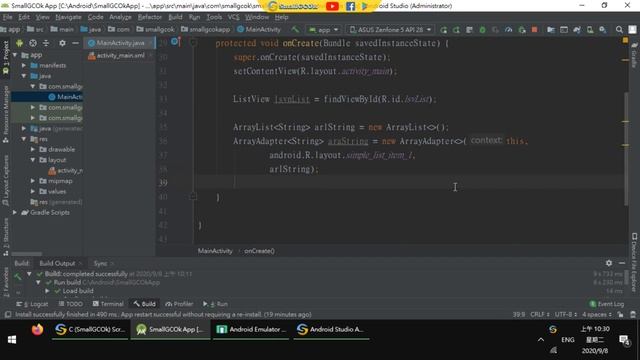Open the File menu

pos(7,17)
